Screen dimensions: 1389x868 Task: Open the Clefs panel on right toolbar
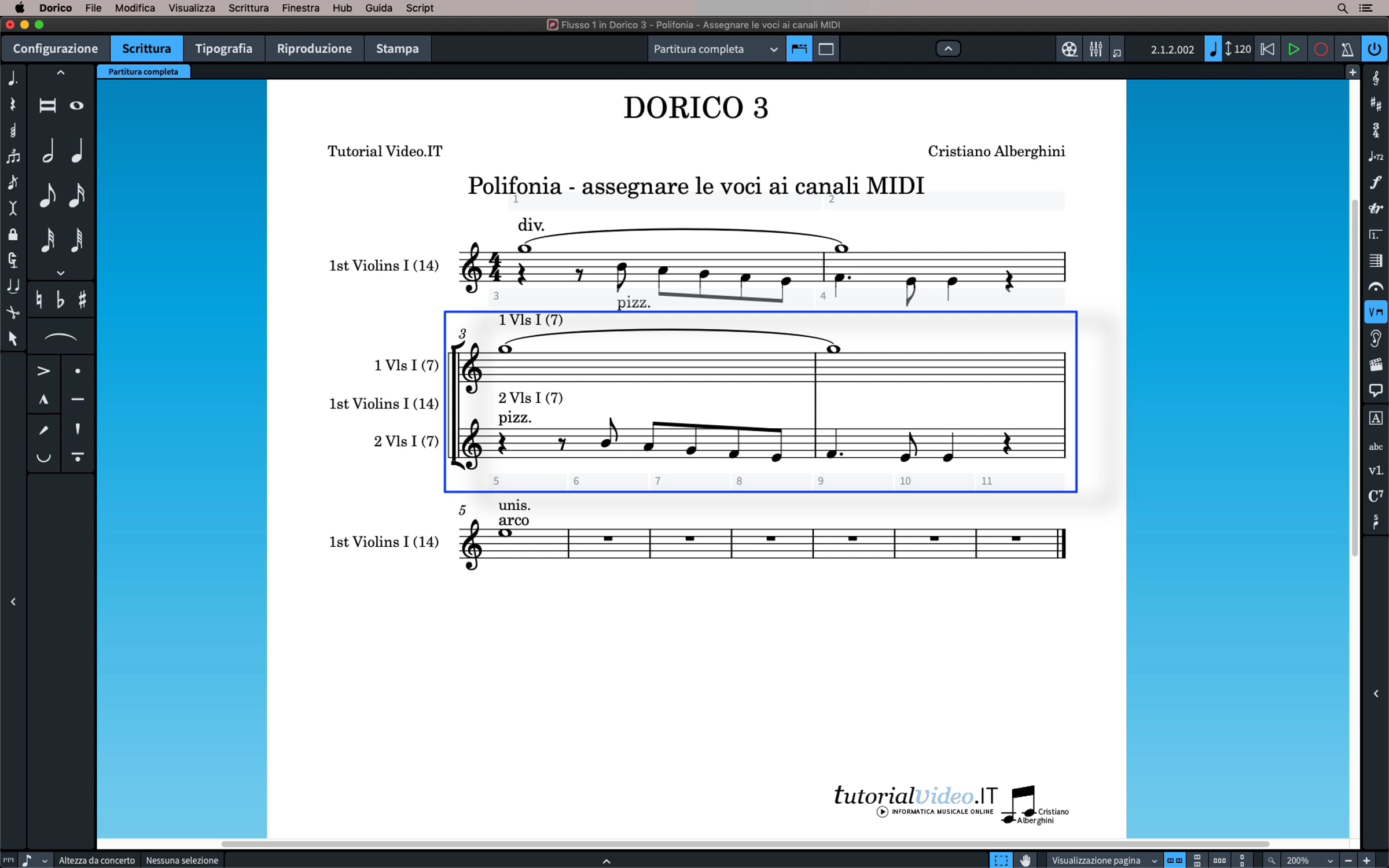(1376, 78)
